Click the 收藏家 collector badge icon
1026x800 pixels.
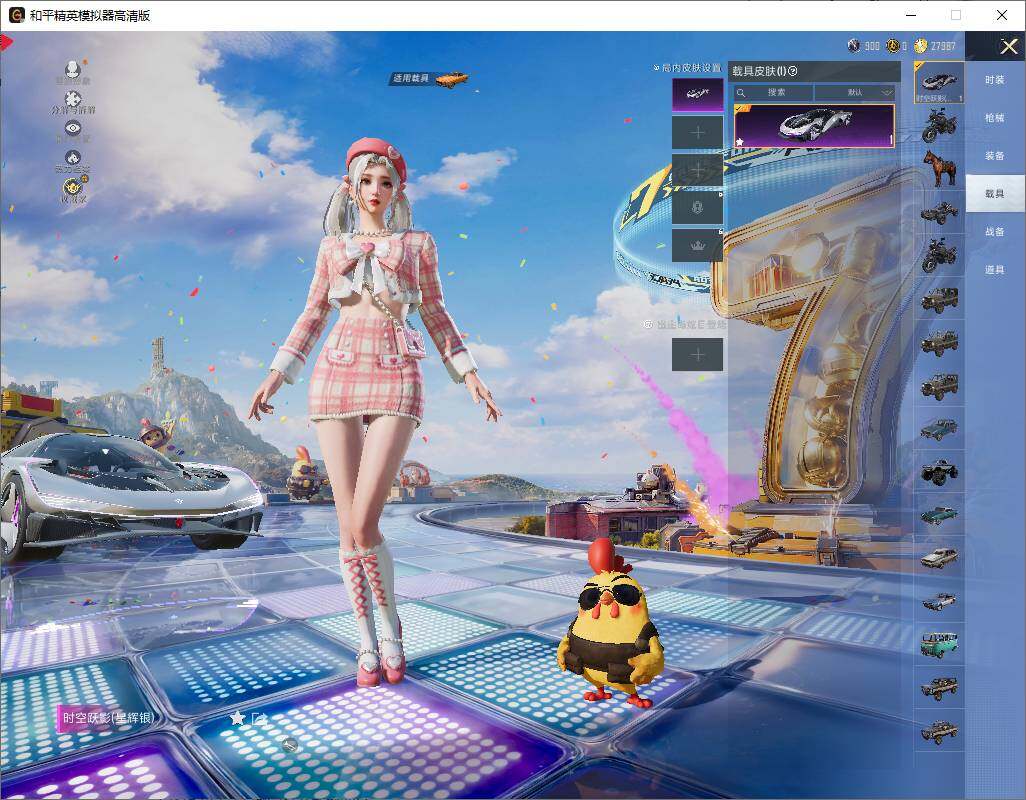(73, 187)
